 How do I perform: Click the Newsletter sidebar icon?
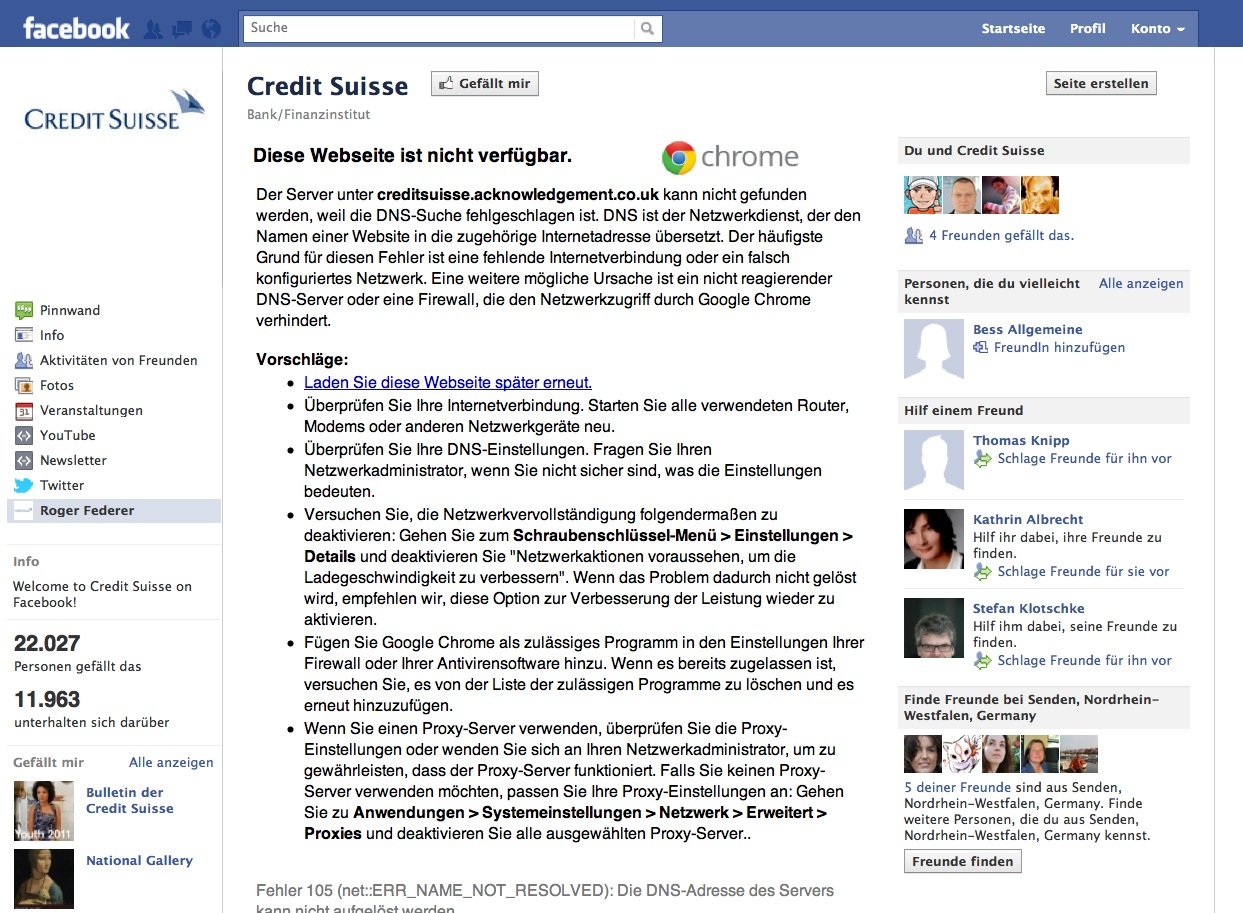click(x=24, y=460)
